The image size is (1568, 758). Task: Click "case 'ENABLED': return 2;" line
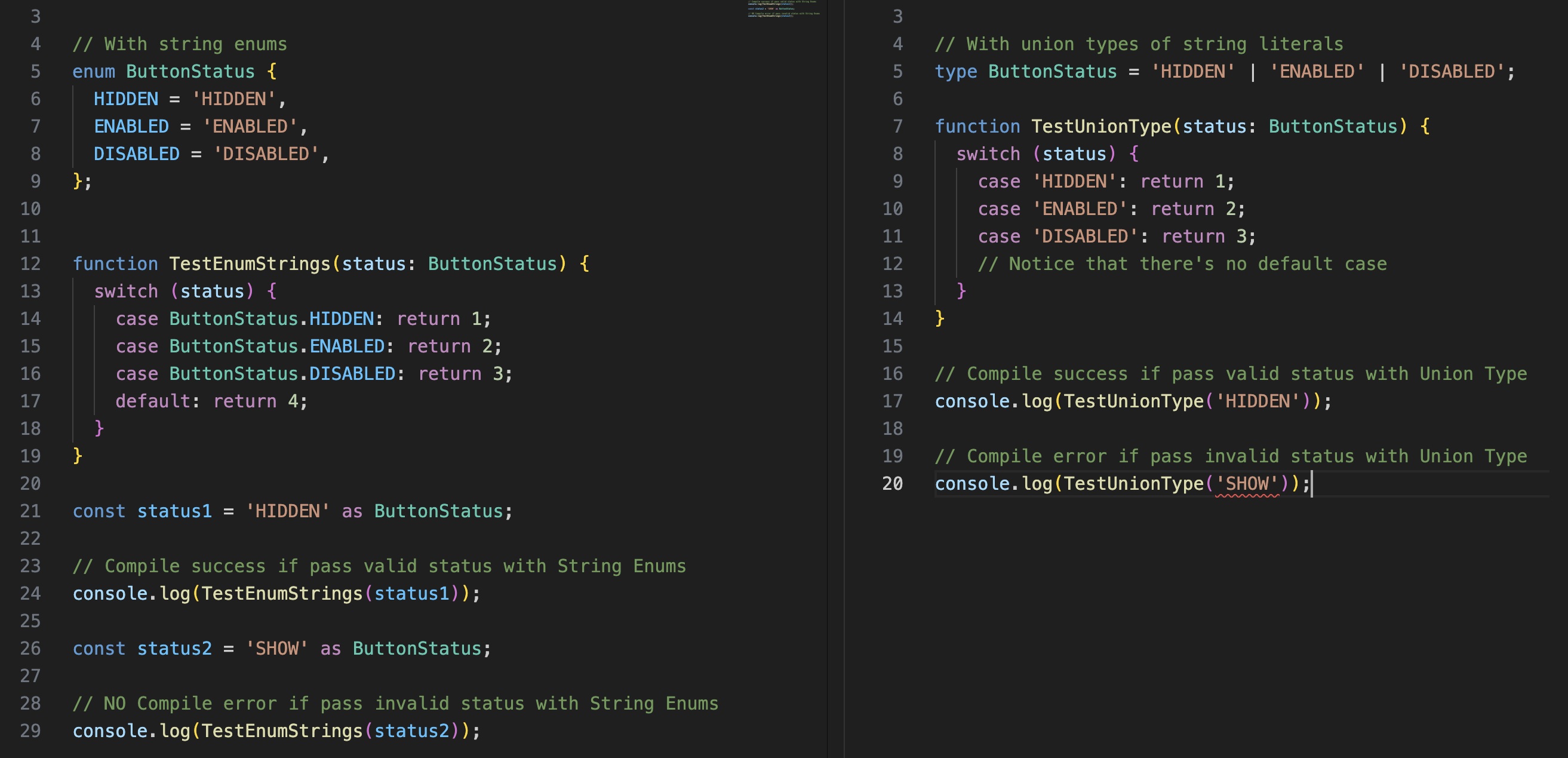(1111, 208)
